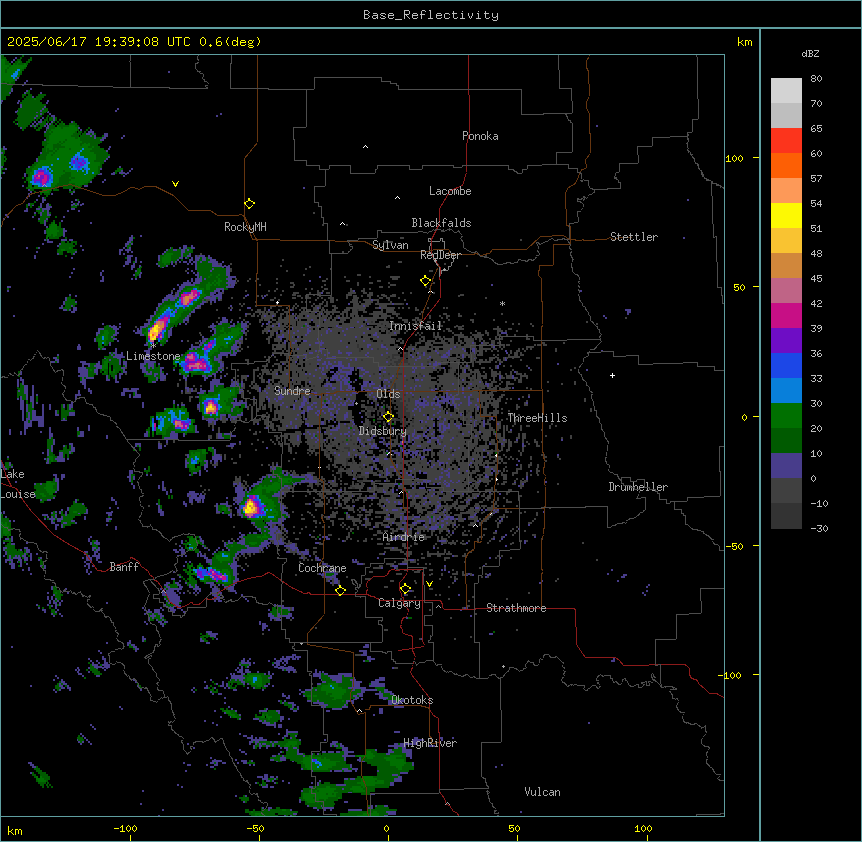The image size is (862, 842).
Task: Select the yellow v marker northwest of RockyMH
Action: click(x=175, y=184)
